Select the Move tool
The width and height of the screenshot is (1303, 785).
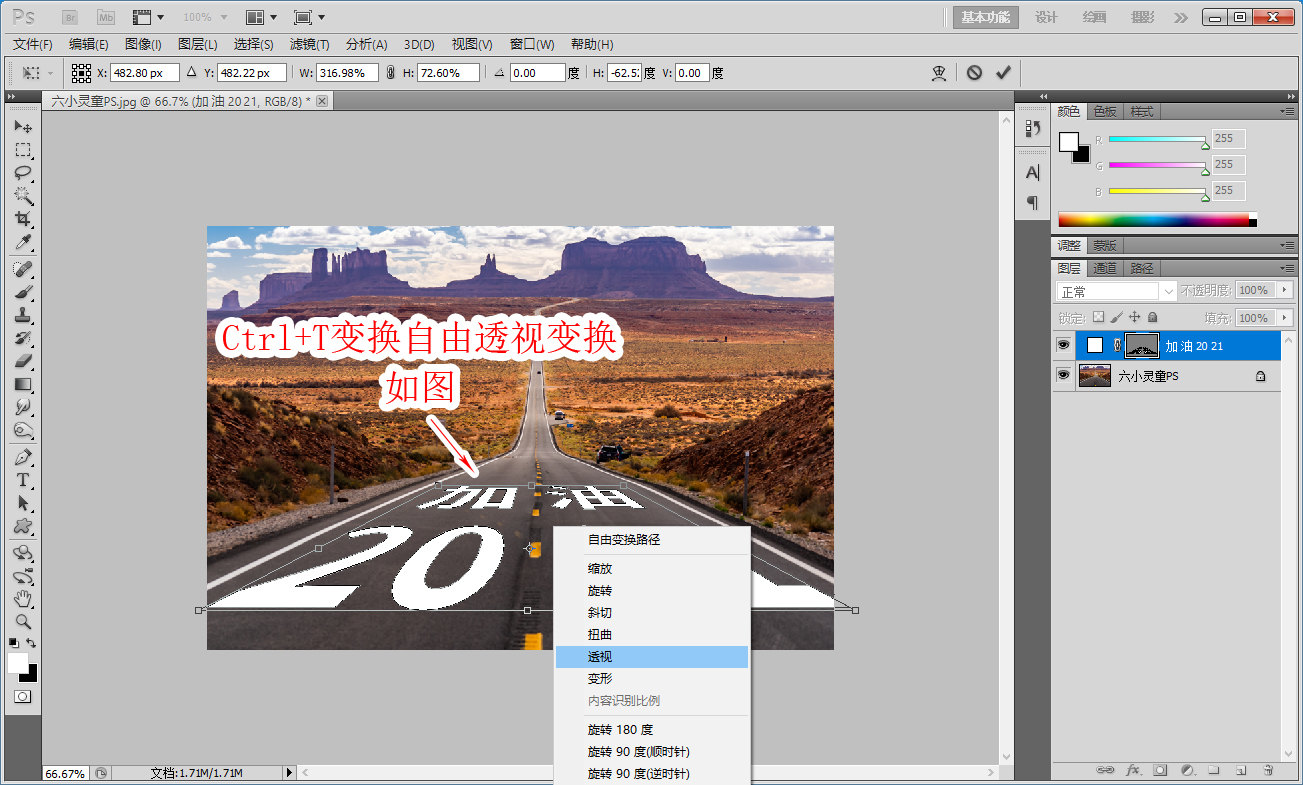pyautogui.click(x=23, y=127)
